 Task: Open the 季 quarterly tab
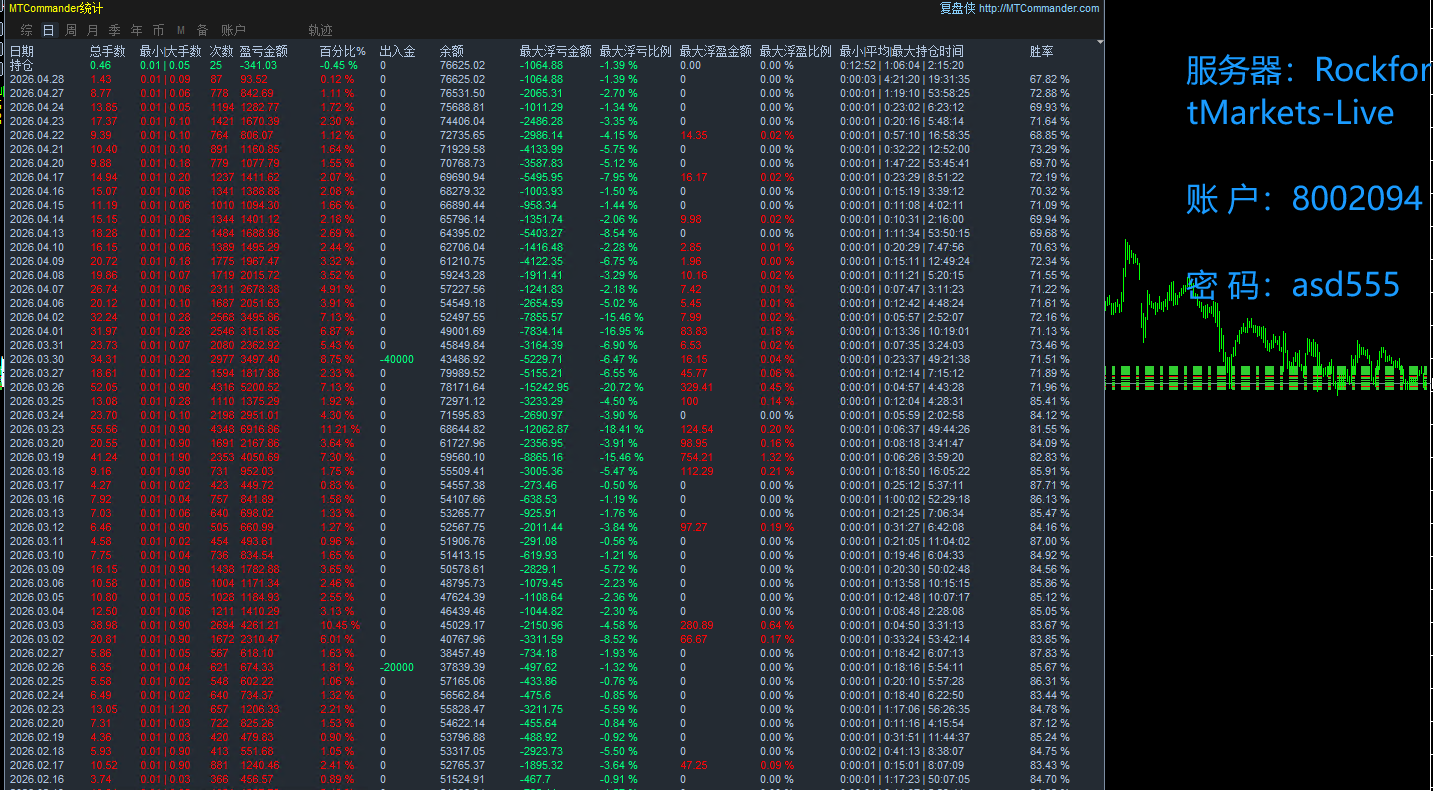(115, 31)
